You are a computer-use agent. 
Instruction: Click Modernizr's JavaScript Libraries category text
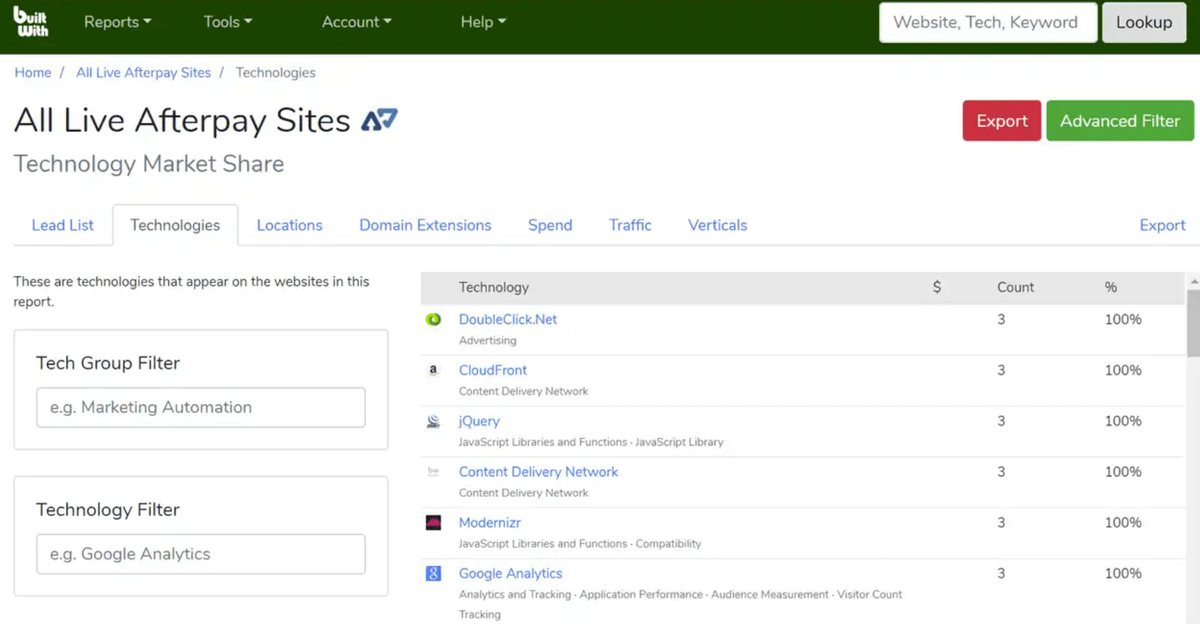543,544
